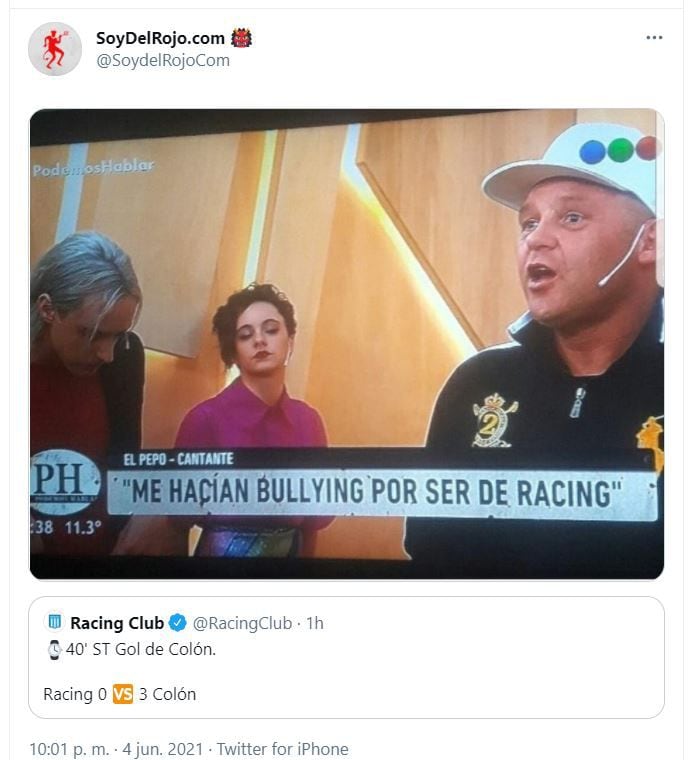Select the "Gol de Colón." text
The height and width of the screenshot is (760, 694).
pyautogui.click(x=172, y=649)
